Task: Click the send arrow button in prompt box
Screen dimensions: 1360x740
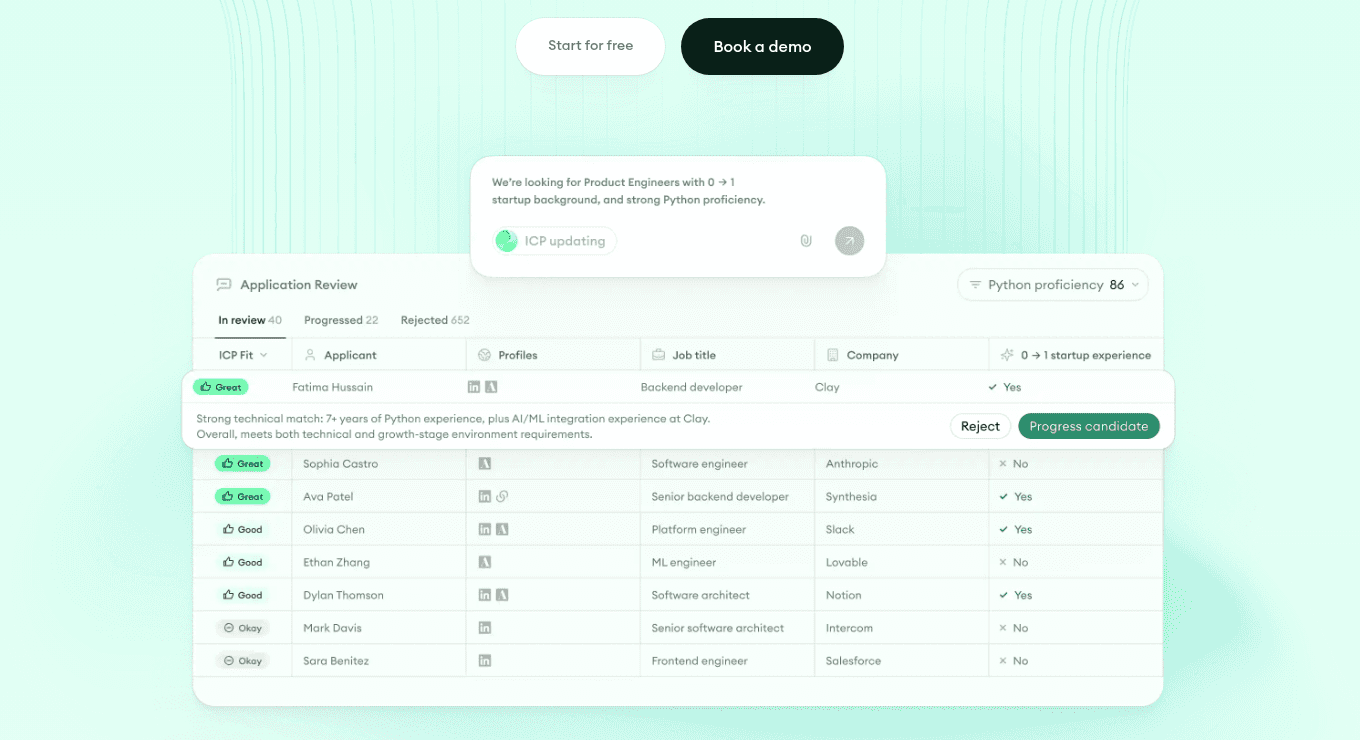Action: tap(849, 241)
